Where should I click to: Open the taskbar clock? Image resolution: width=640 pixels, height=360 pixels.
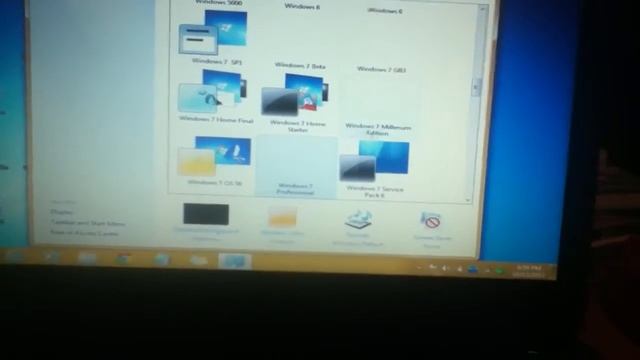529,271
